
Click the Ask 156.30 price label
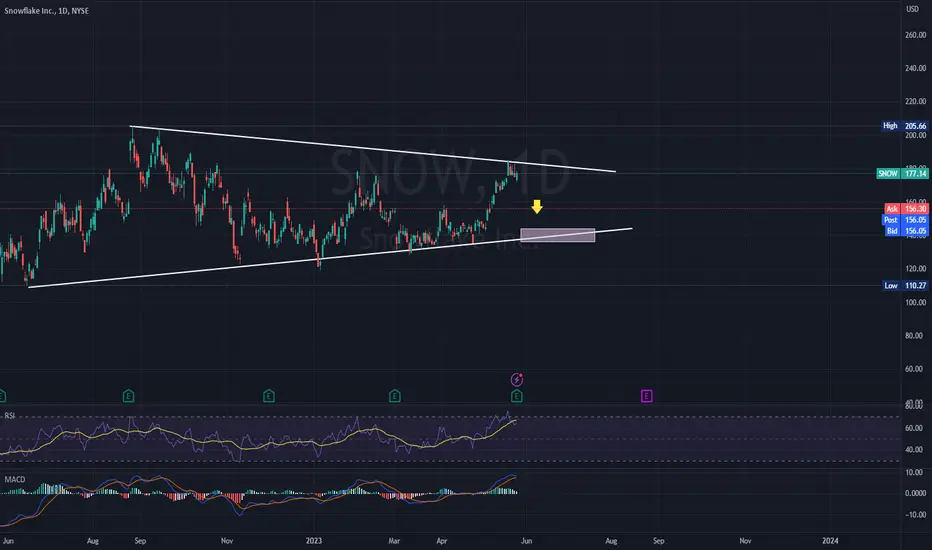coord(906,209)
